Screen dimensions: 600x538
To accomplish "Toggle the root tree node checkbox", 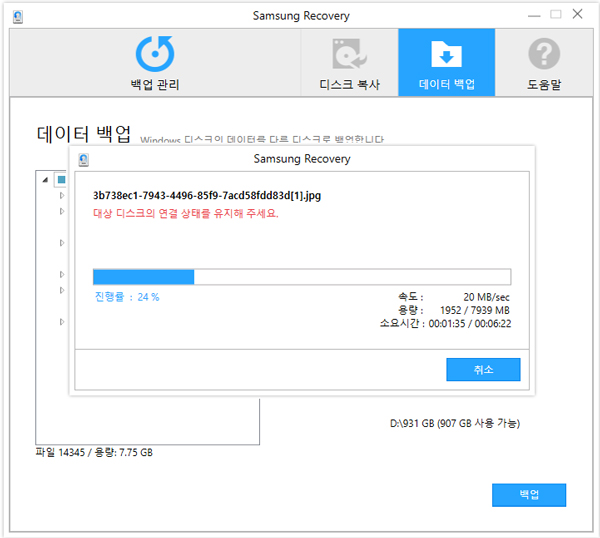I will pos(61,179).
